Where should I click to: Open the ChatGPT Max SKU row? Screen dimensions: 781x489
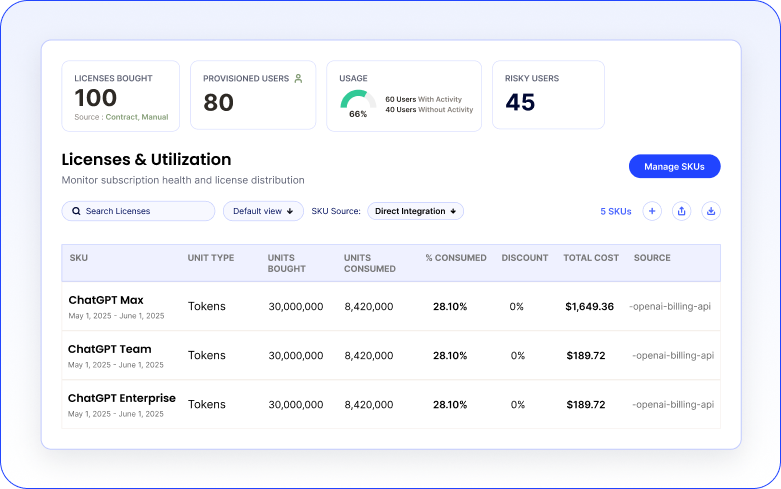(x=391, y=306)
